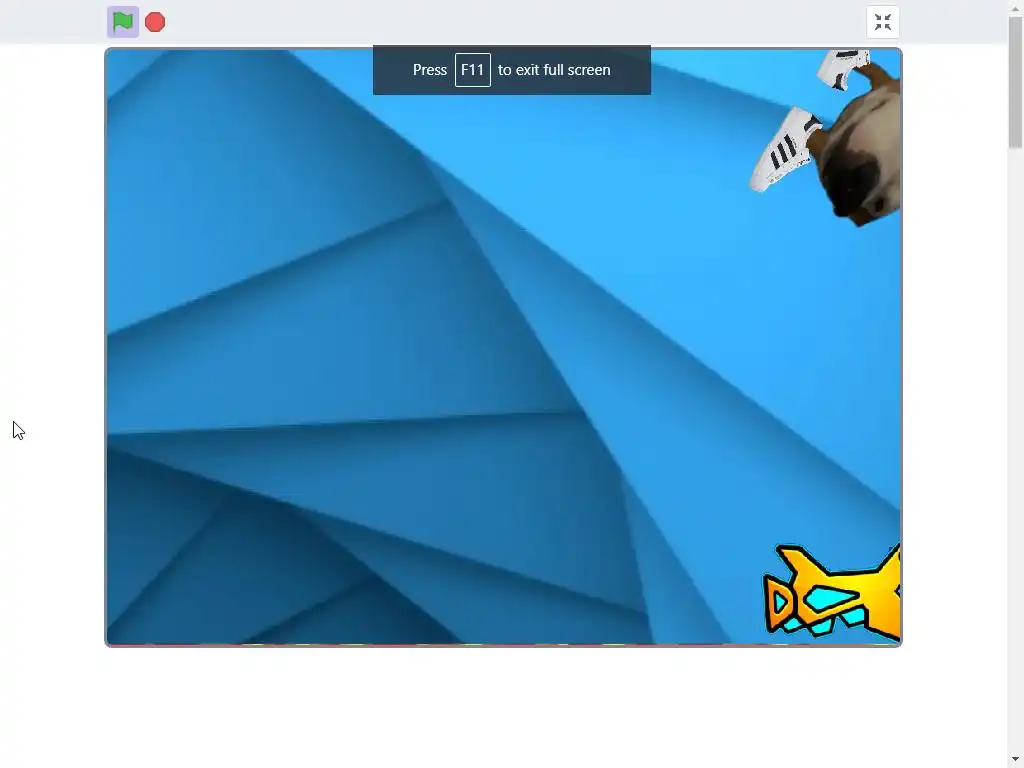Click the dog wearing sneakers sprite

coord(827,137)
